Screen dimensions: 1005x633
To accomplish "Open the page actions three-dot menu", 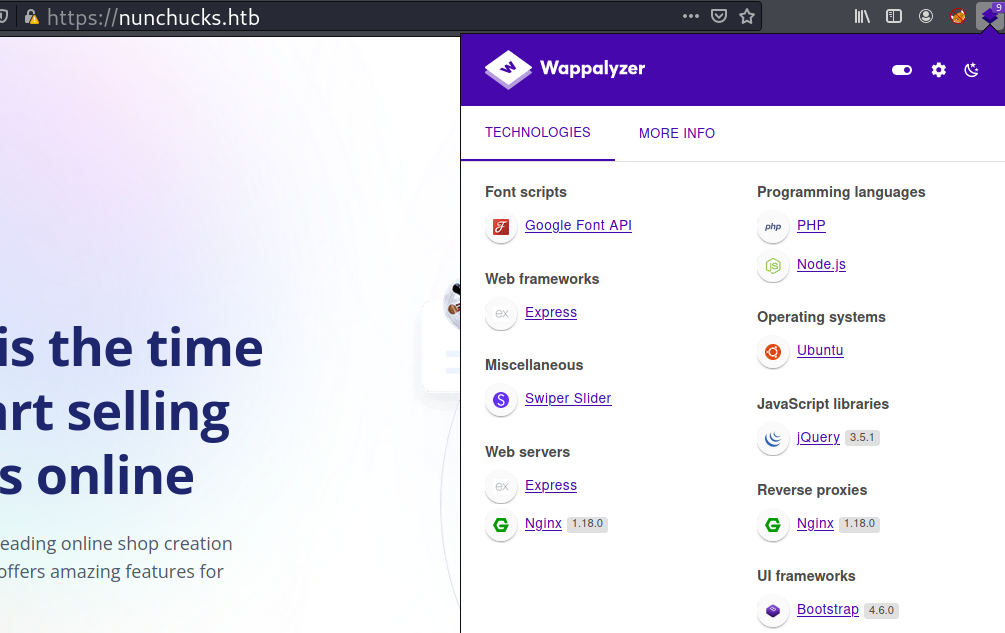I will [691, 16].
